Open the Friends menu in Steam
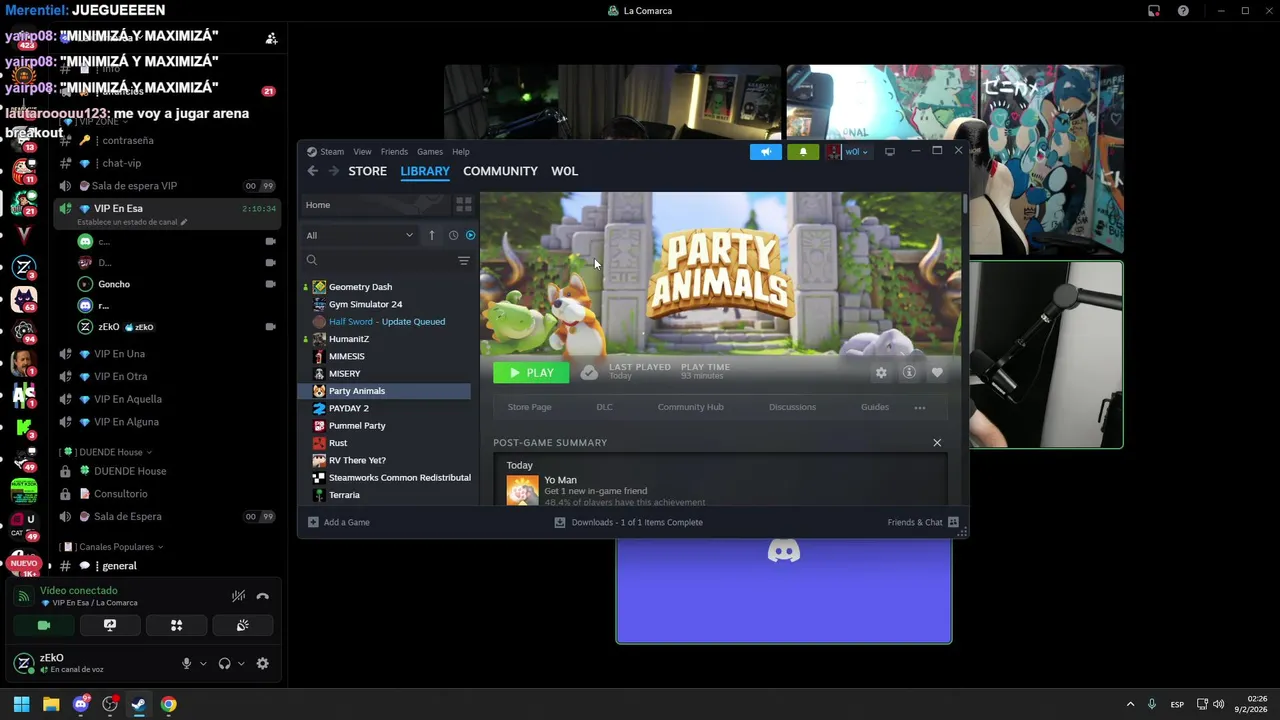The height and width of the screenshot is (720, 1280). pos(394,152)
